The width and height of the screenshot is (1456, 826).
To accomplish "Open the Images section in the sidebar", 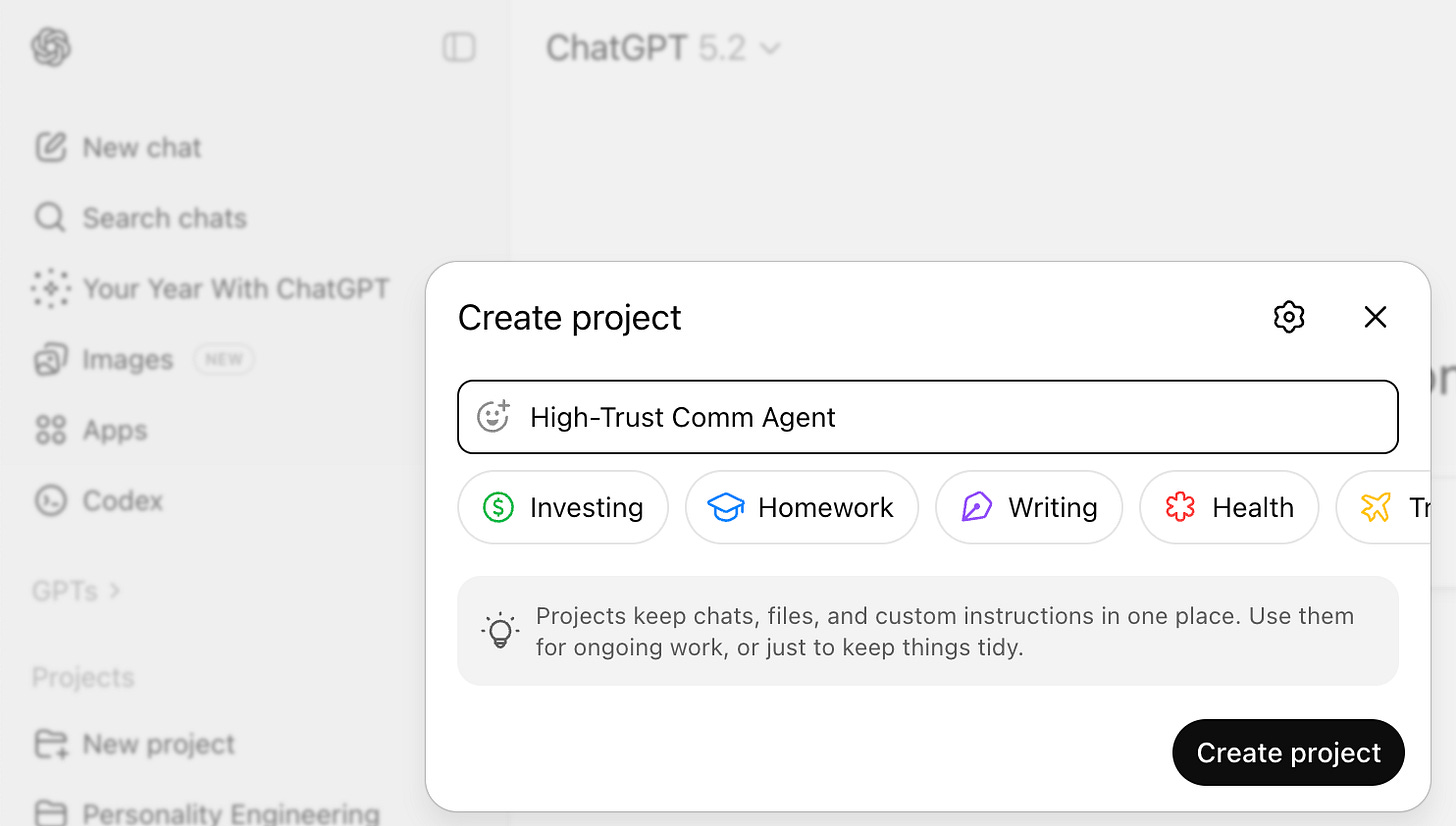I will pos(128,359).
